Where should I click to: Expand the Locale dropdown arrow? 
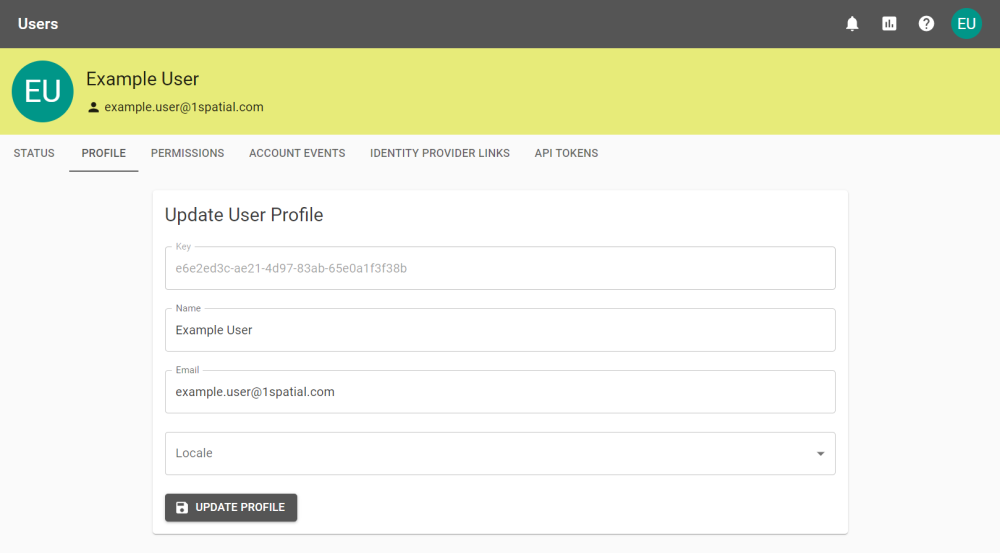(x=820, y=454)
